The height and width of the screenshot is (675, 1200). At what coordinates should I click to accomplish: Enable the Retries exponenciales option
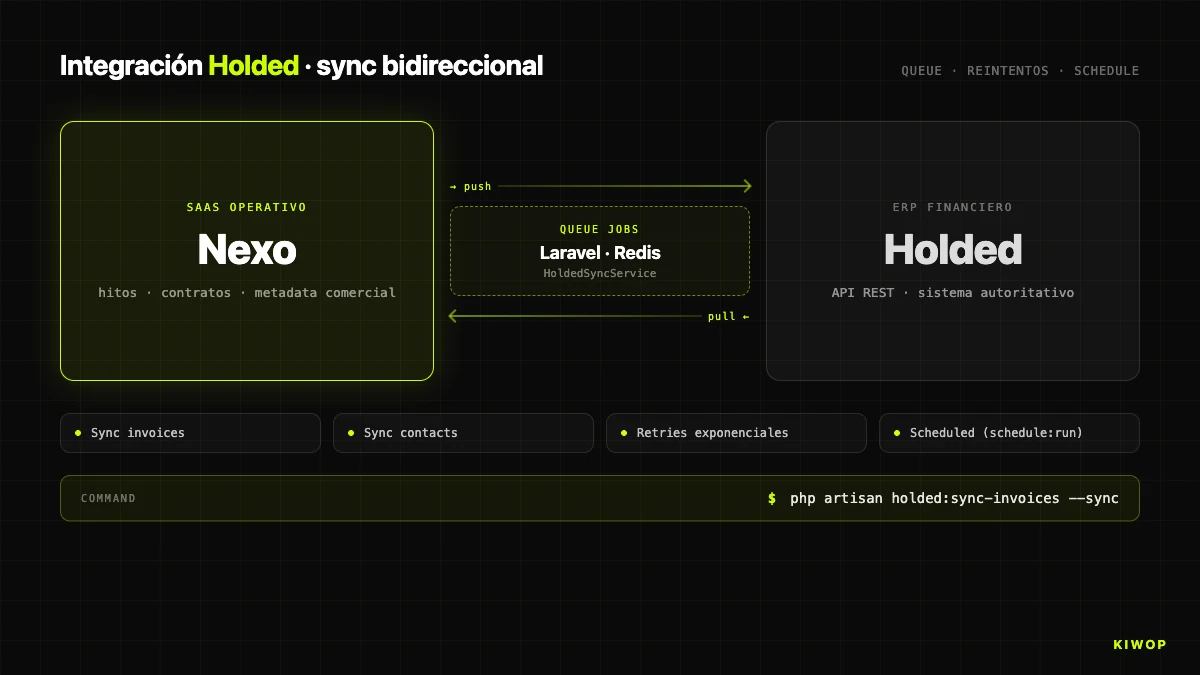(736, 432)
